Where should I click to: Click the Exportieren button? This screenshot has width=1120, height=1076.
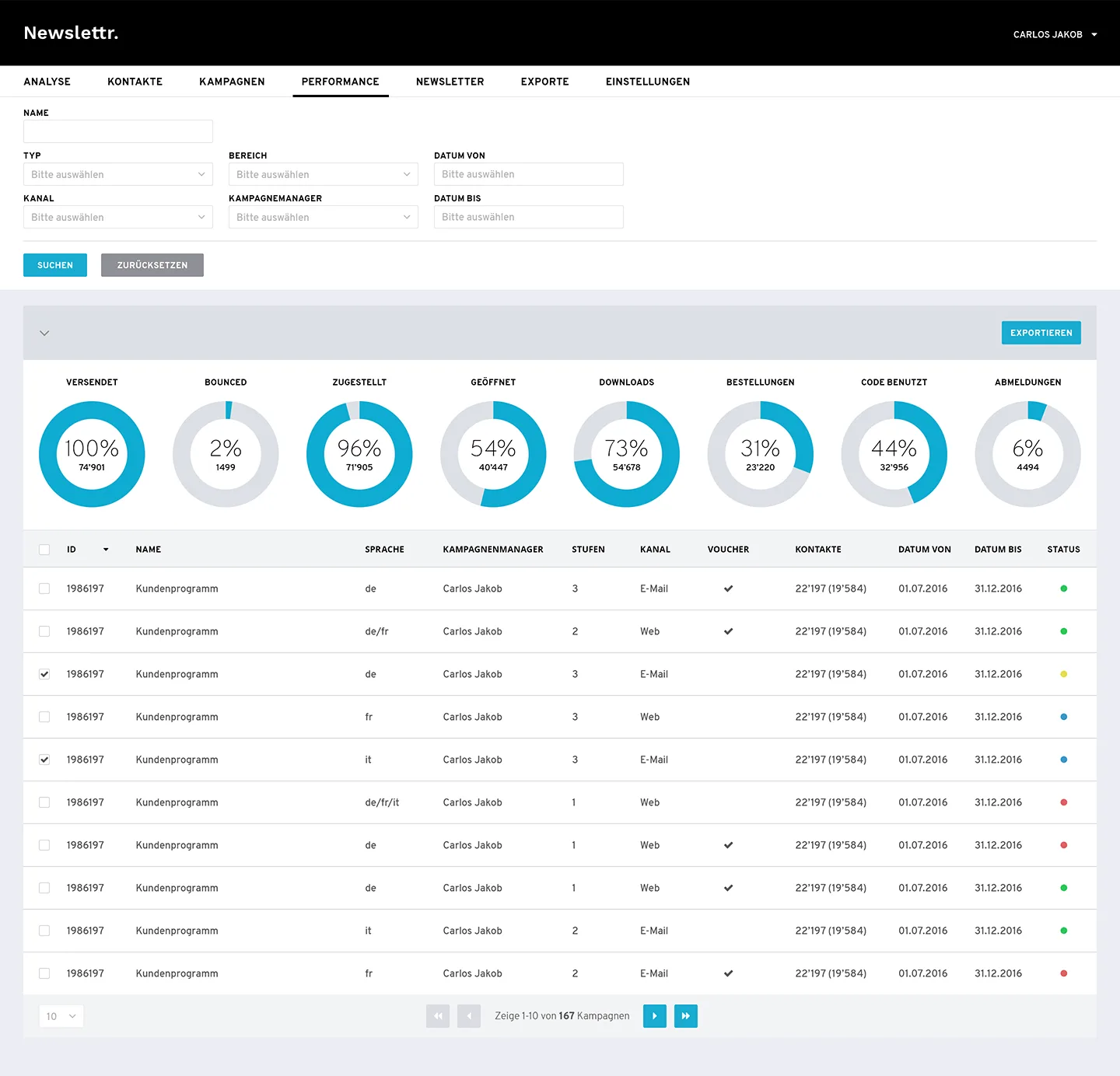point(1041,333)
